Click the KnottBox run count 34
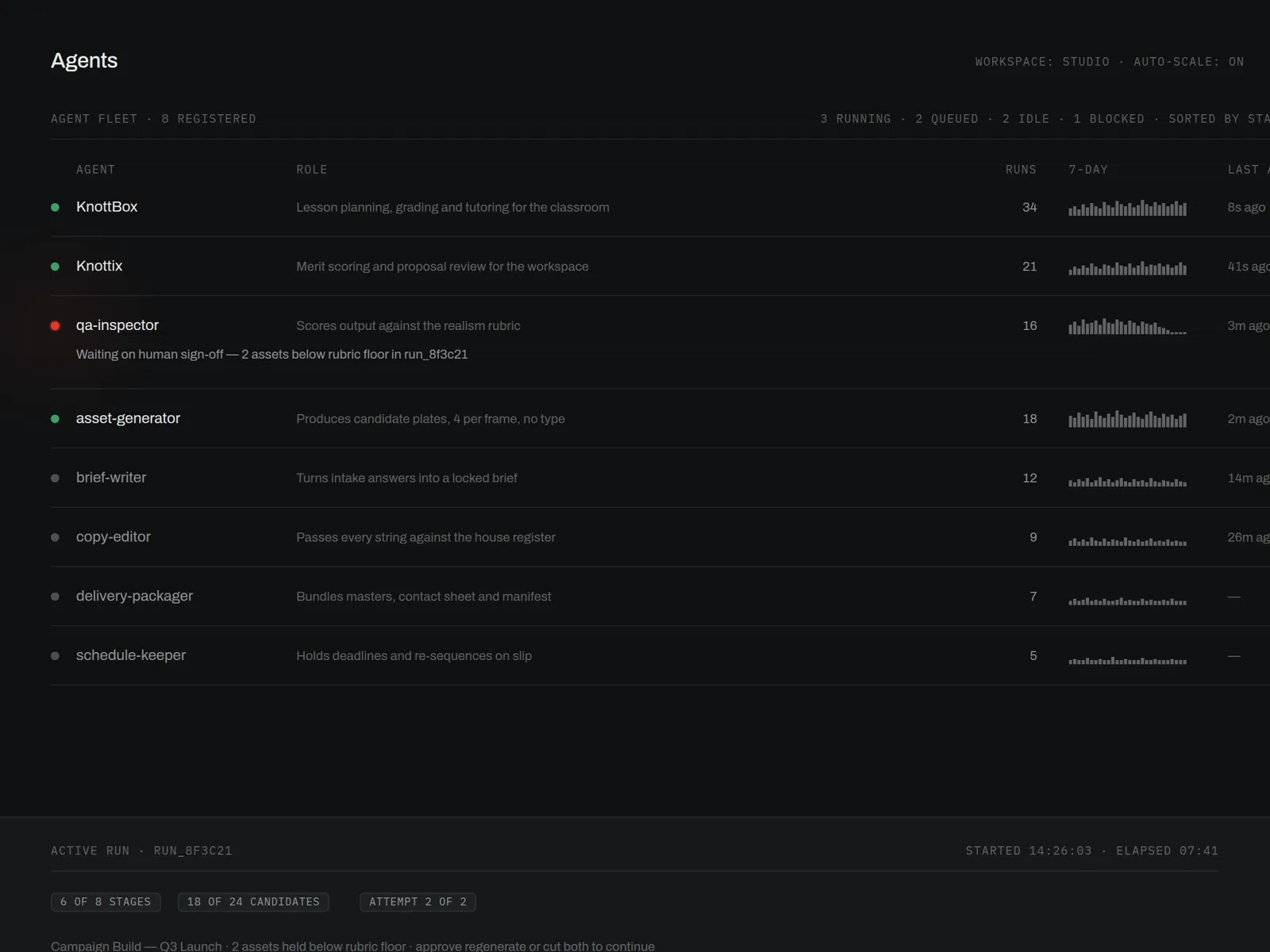 (1029, 207)
